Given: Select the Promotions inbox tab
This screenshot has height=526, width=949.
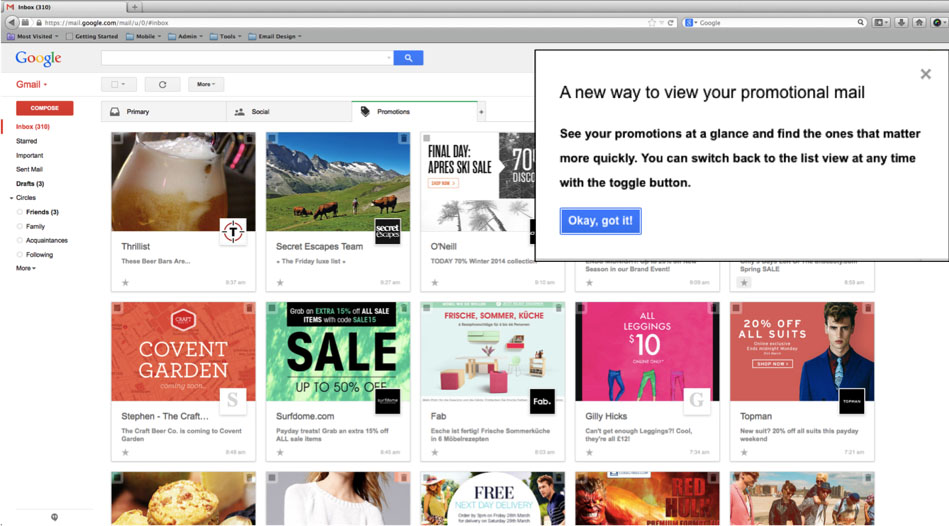Looking at the screenshot, I should click(414, 112).
